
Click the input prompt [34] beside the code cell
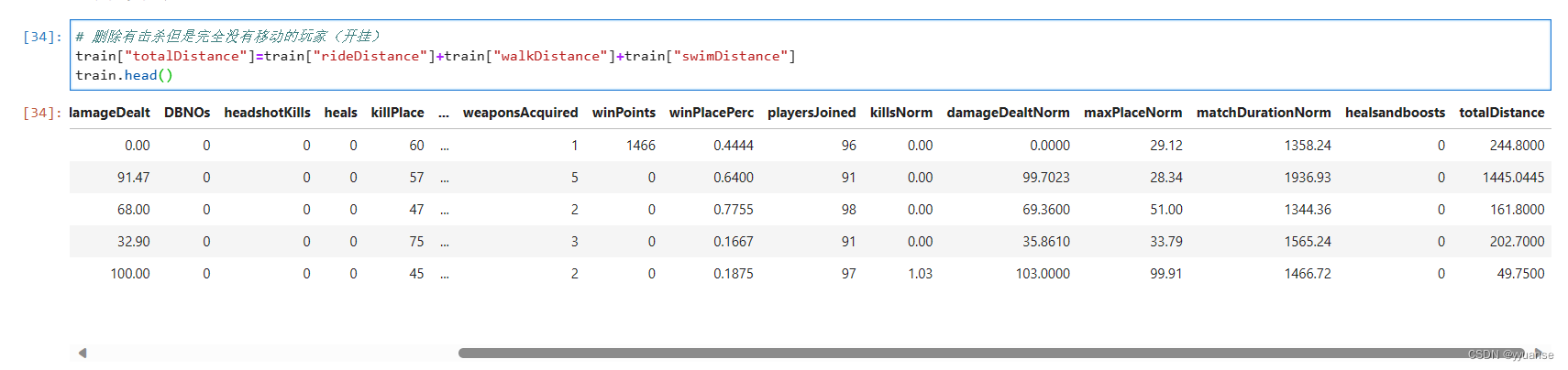[42, 37]
